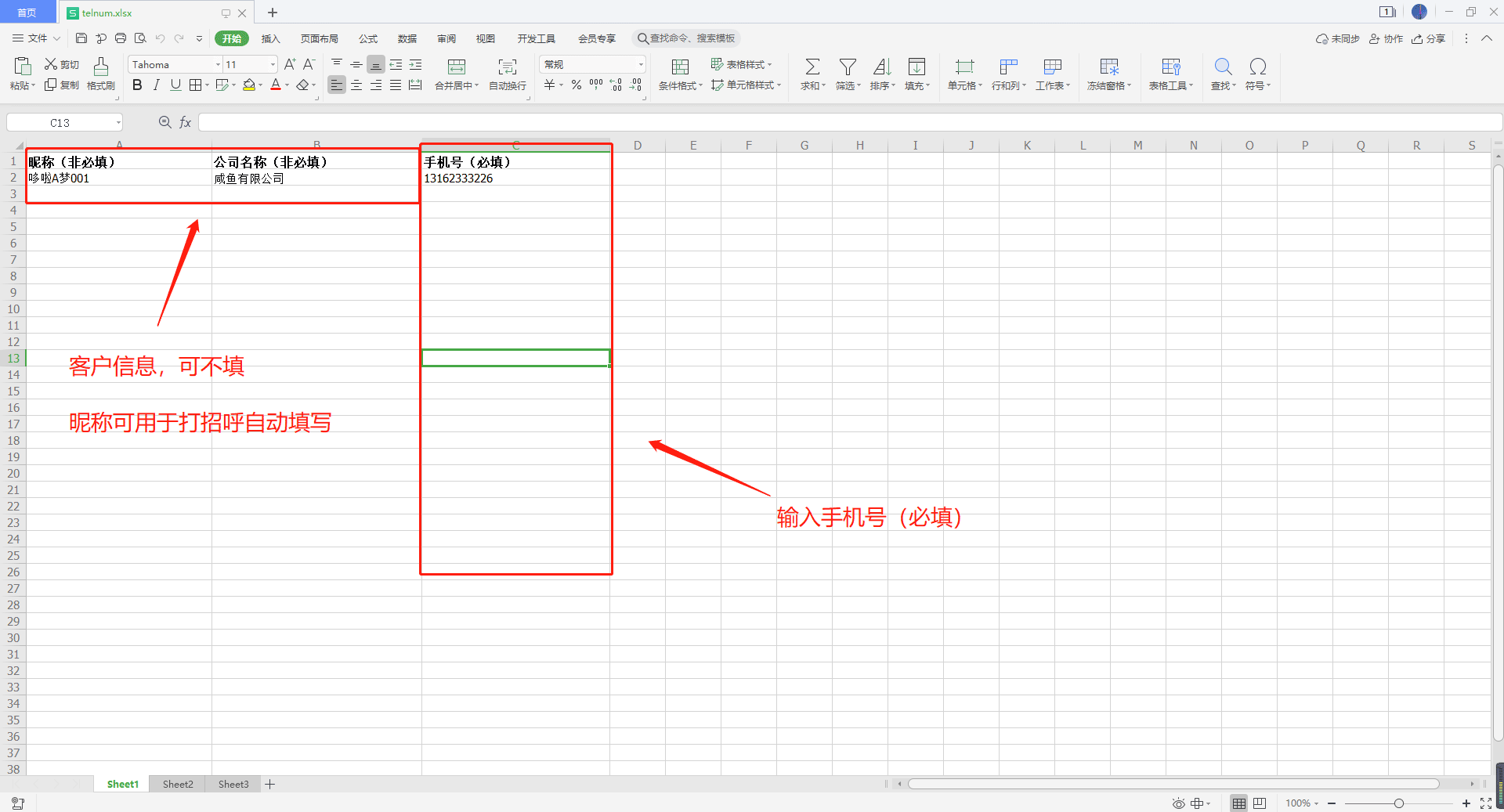Toggle bold formatting
The height and width of the screenshot is (812, 1504).
coord(137,85)
